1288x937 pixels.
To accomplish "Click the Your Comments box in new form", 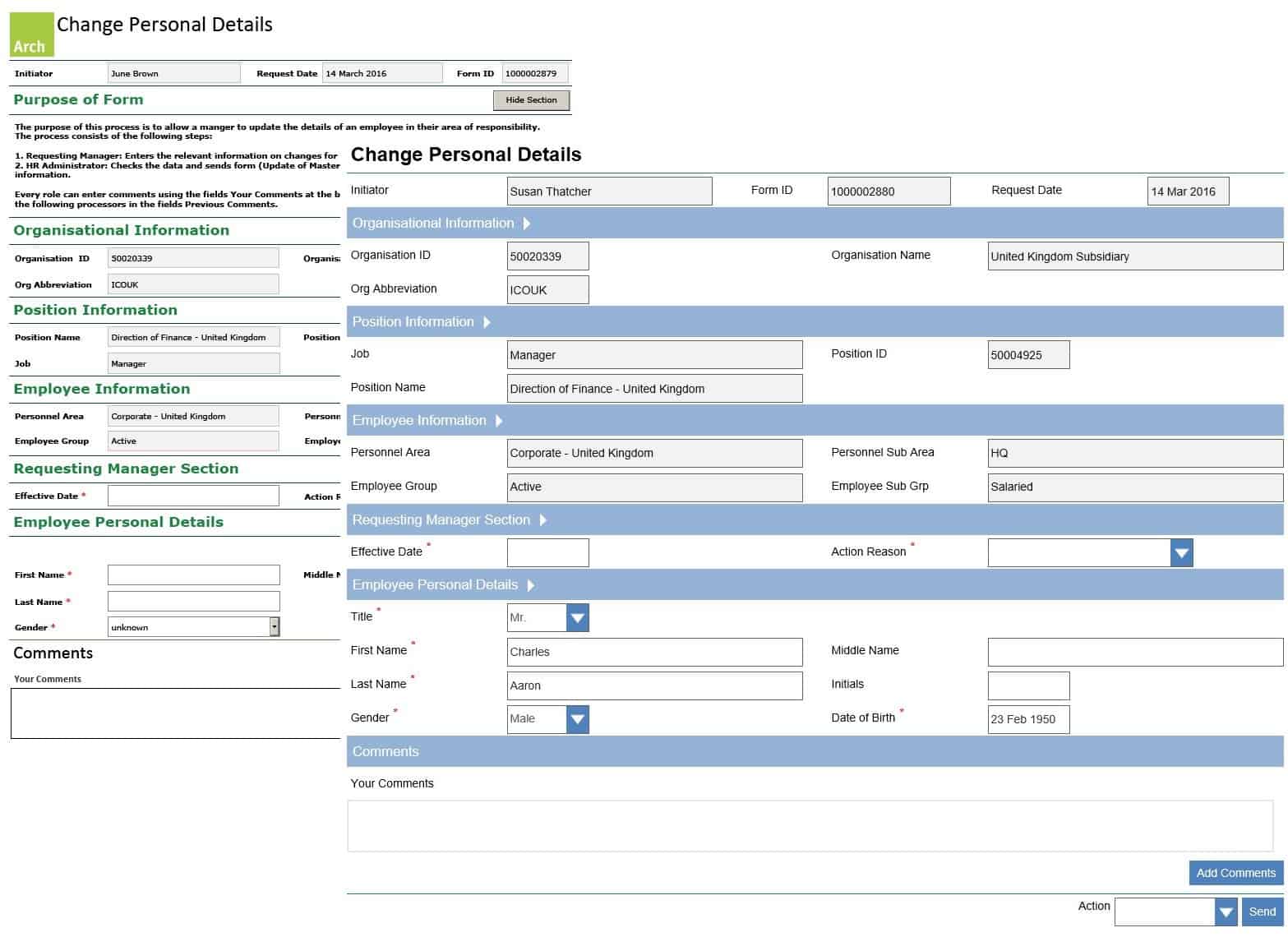I will pyautogui.click(x=810, y=826).
